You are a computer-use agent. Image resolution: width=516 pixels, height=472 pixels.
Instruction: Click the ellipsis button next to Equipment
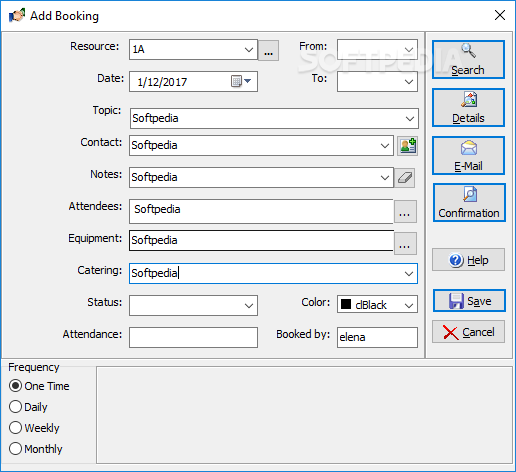[405, 244]
